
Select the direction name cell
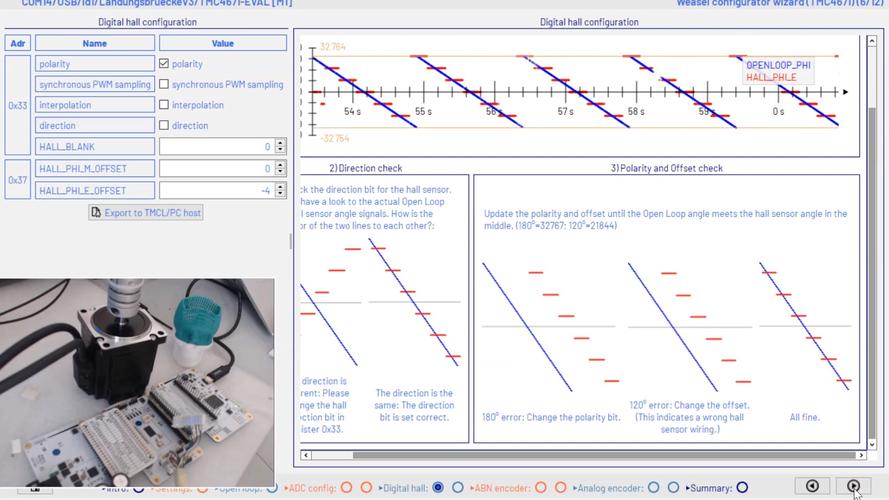(x=95, y=125)
